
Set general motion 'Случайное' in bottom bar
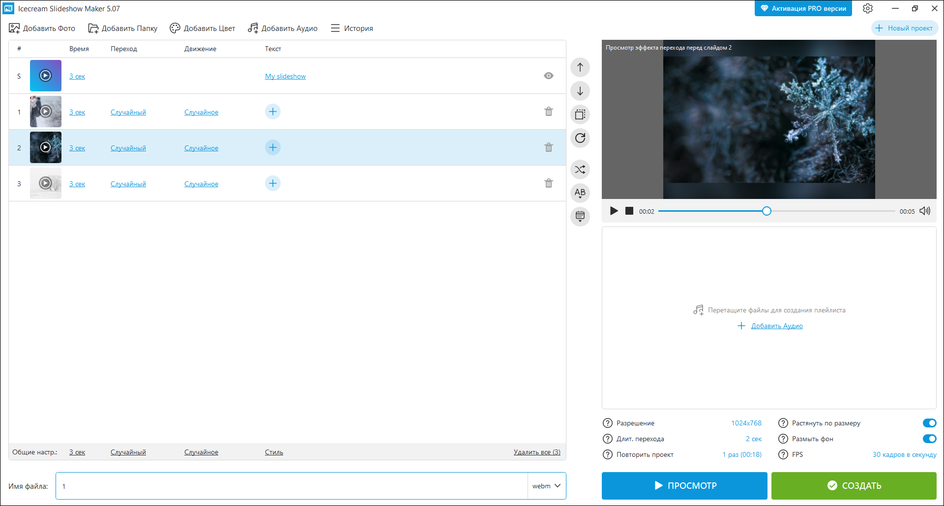coord(201,452)
